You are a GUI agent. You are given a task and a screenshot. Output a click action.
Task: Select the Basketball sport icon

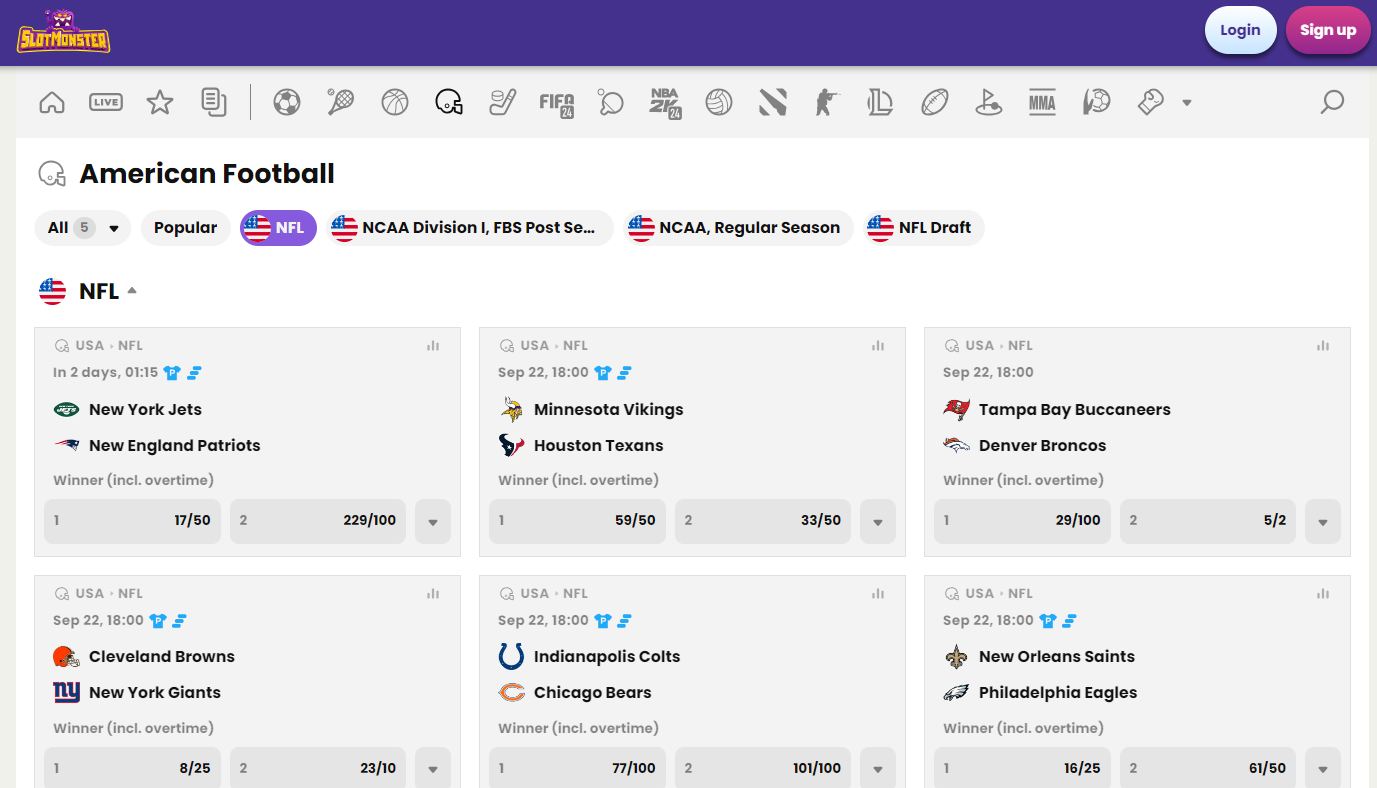click(x=395, y=102)
